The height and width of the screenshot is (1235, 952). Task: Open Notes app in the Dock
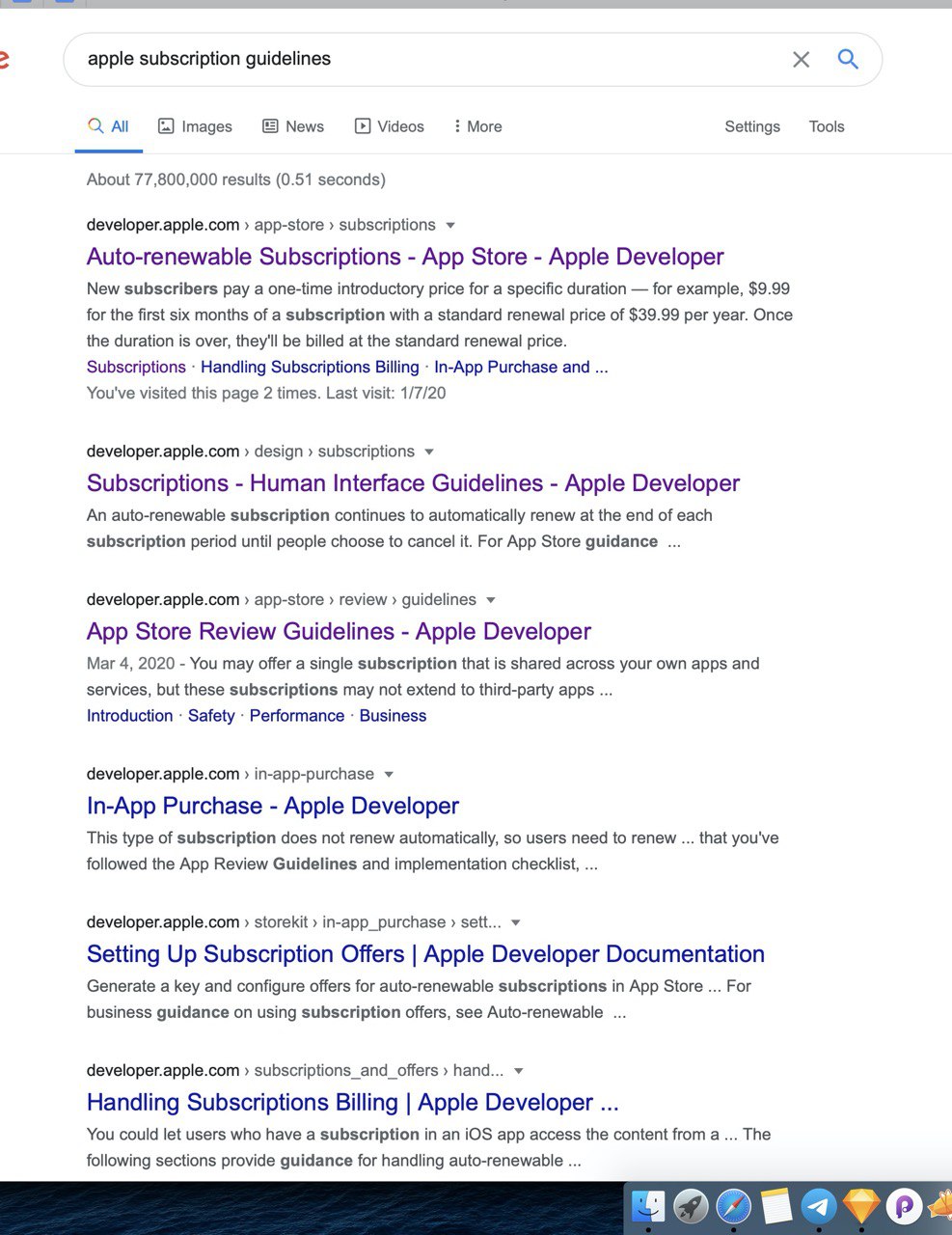coord(775,1206)
